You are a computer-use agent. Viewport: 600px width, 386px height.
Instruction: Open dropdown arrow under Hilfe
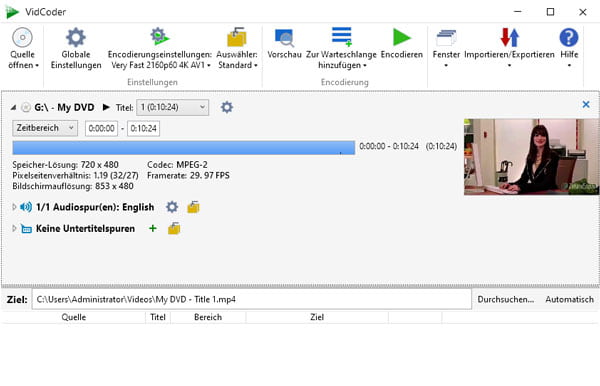[x=569, y=65]
